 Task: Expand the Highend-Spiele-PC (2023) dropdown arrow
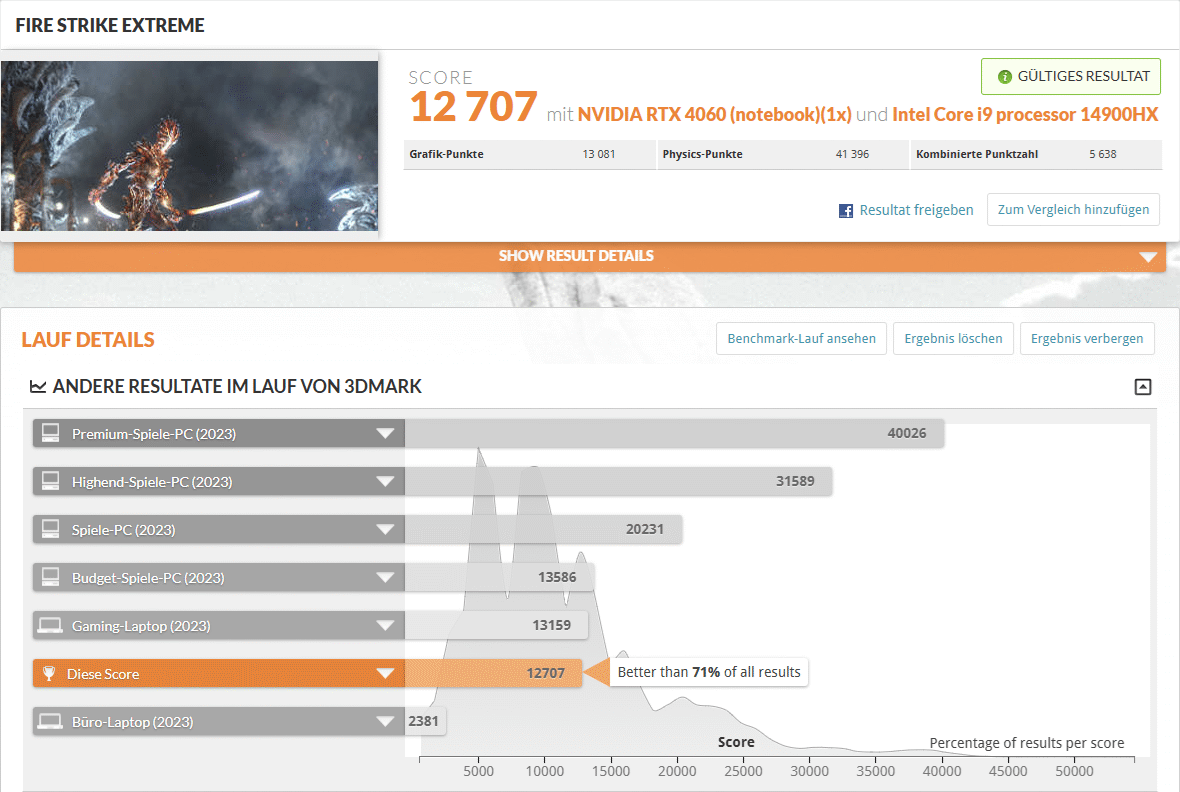(x=385, y=482)
